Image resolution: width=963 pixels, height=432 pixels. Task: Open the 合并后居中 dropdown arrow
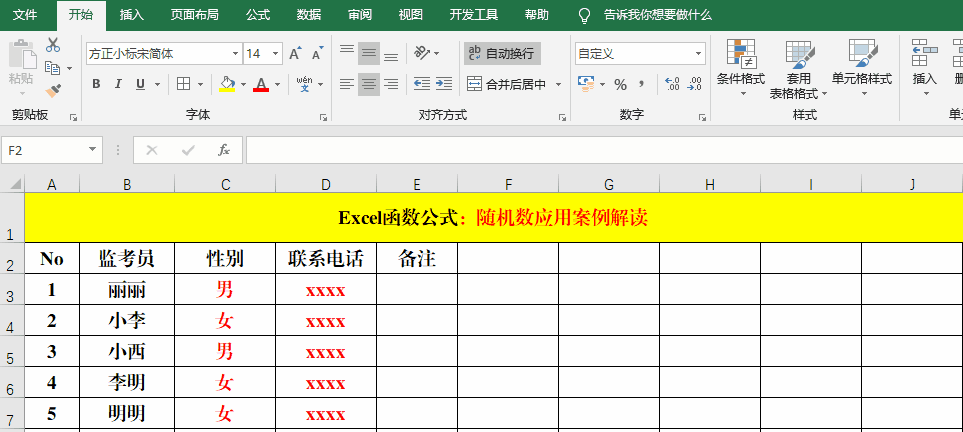coord(558,84)
